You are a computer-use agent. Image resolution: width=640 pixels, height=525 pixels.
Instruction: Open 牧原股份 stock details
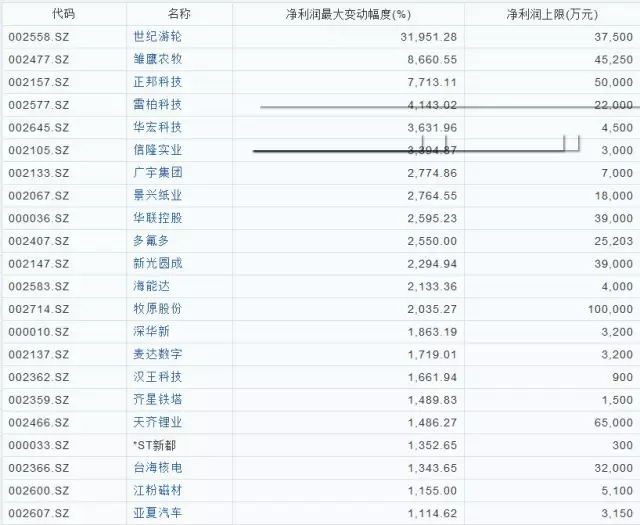[158, 308]
